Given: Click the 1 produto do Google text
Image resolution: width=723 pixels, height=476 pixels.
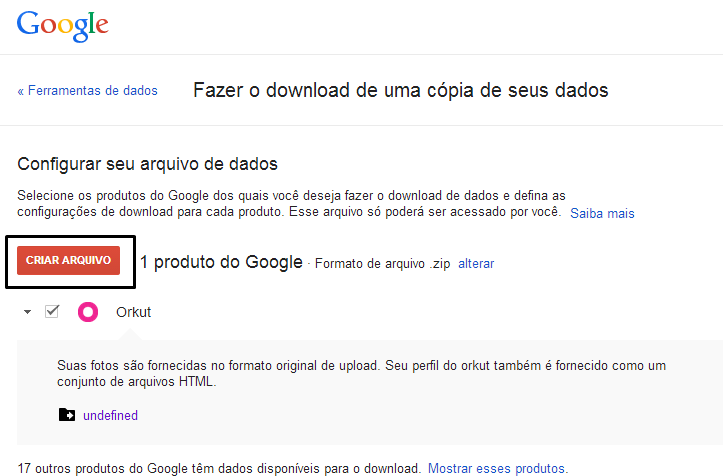Looking at the screenshot, I should tap(221, 262).
